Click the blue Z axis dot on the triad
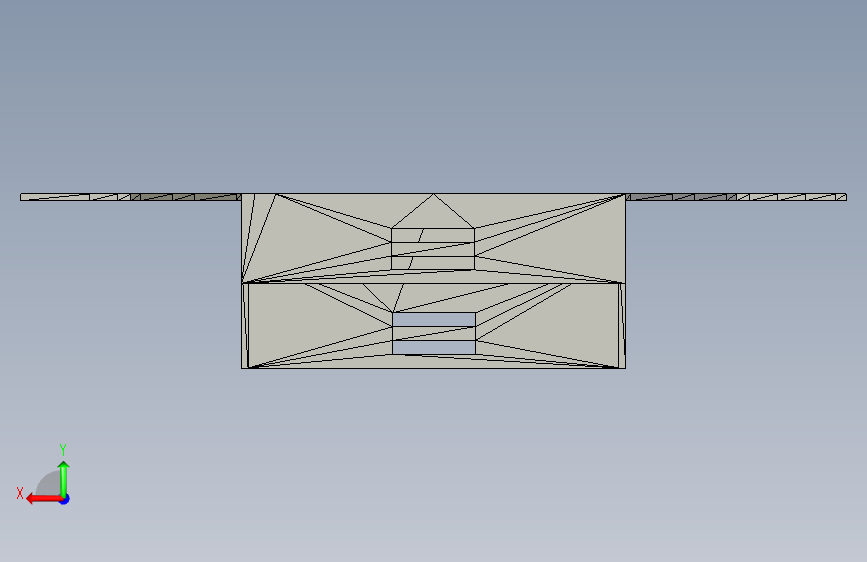The width and height of the screenshot is (867, 562). coord(65,499)
